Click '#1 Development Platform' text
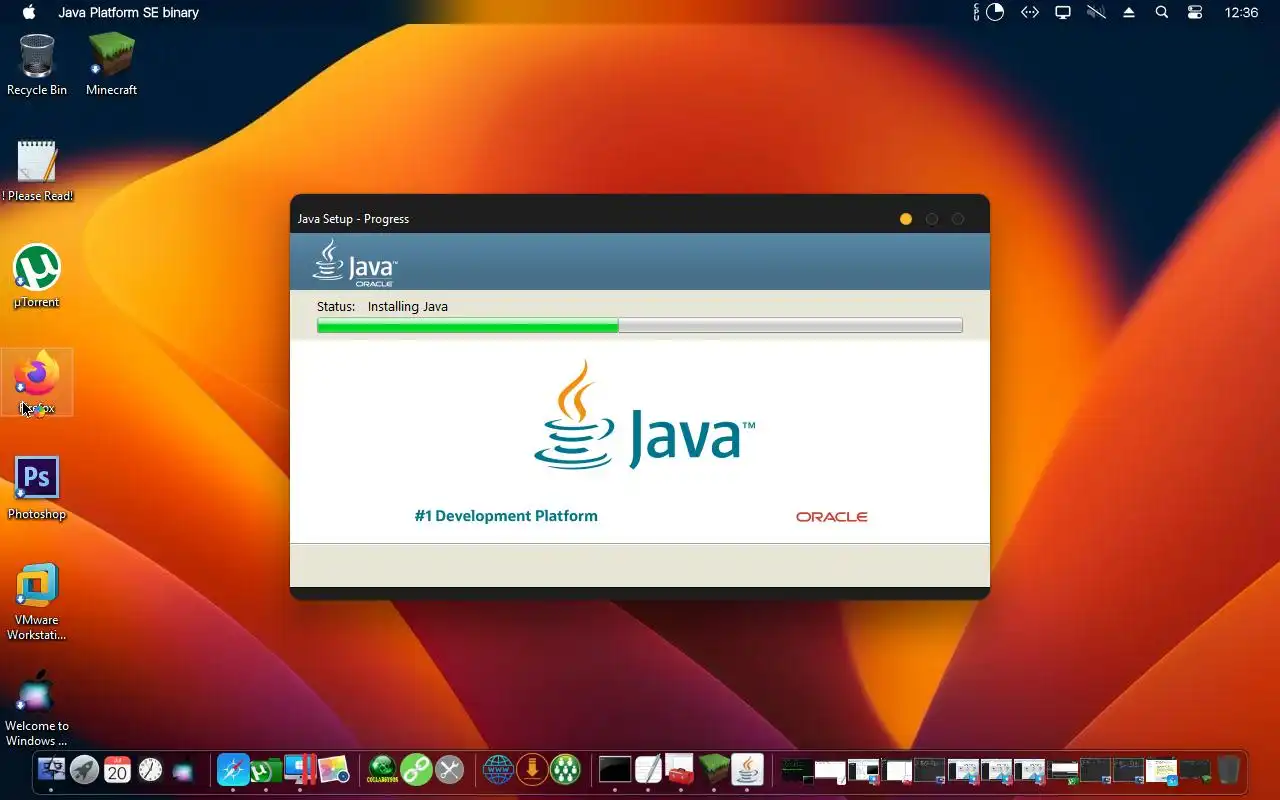1280x800 pixels. (x=506, y=516)
